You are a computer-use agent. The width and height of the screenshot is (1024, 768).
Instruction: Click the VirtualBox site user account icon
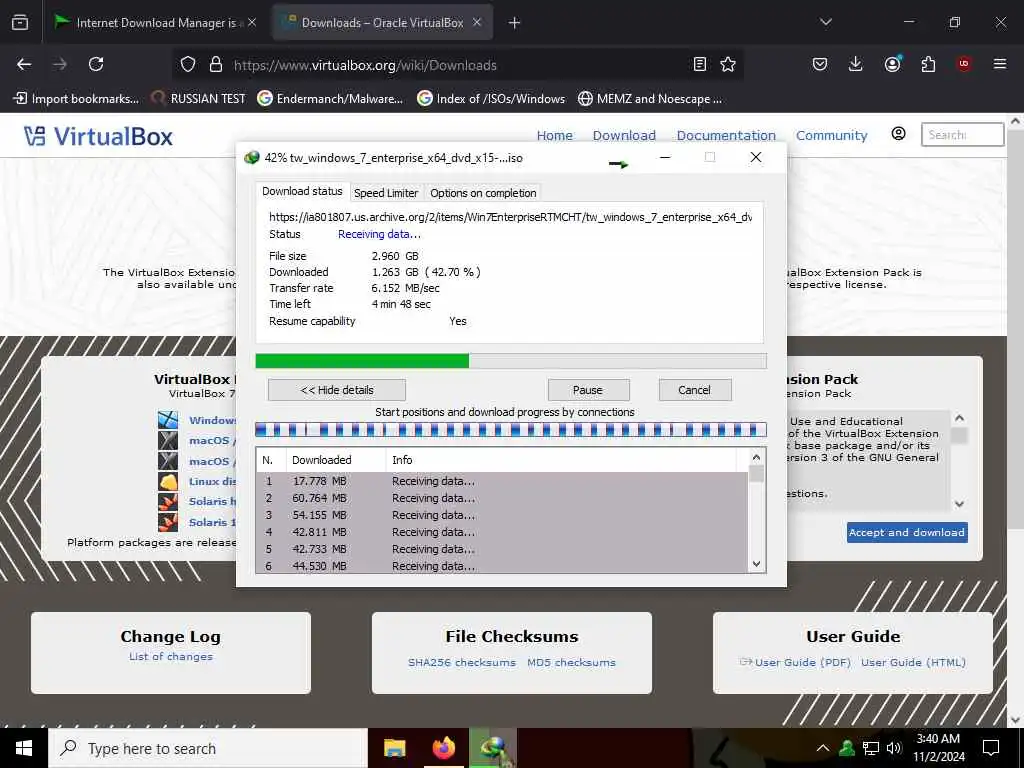click(899, 134)
